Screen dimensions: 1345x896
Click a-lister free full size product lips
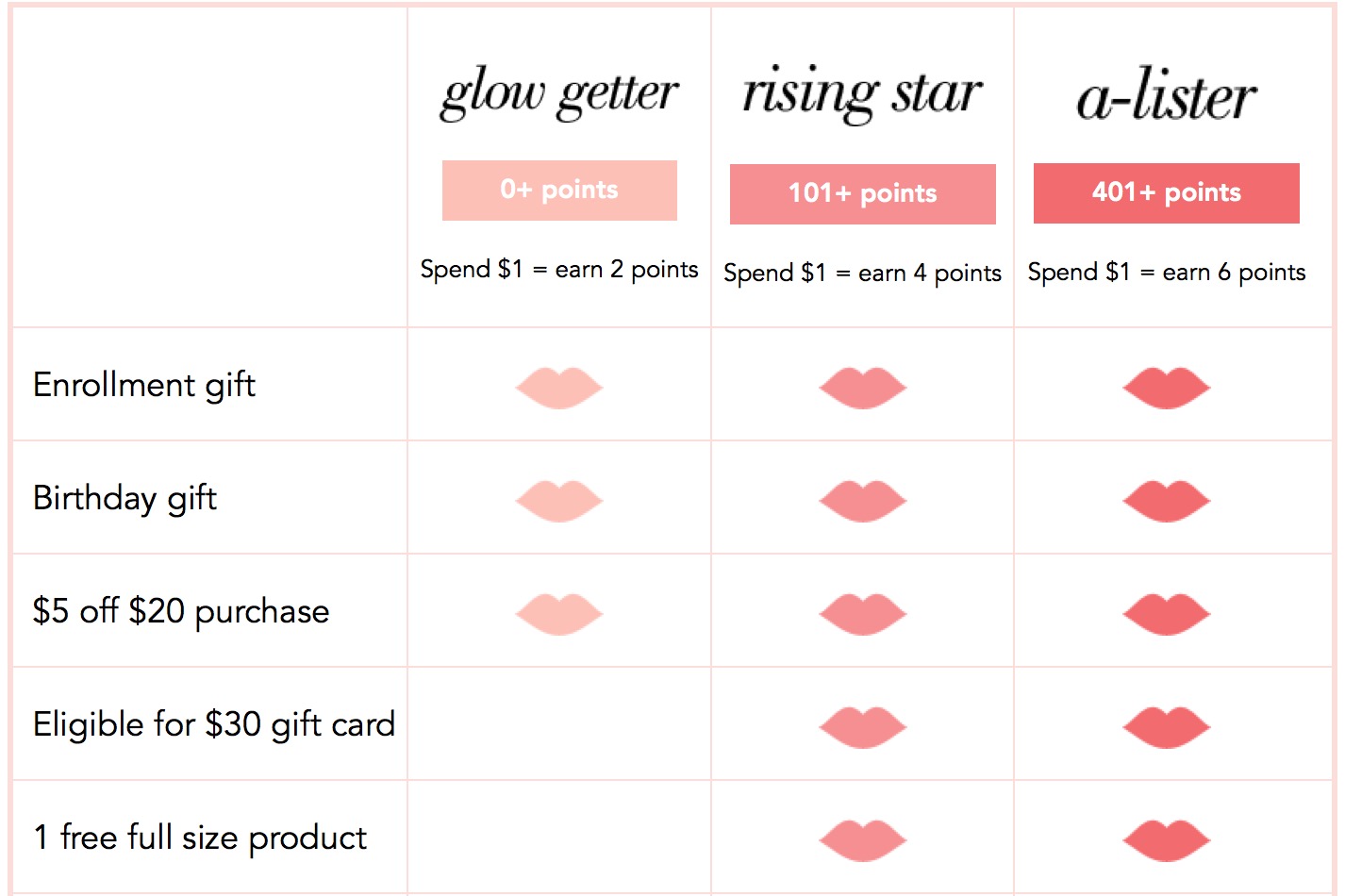coord(1167,839)
